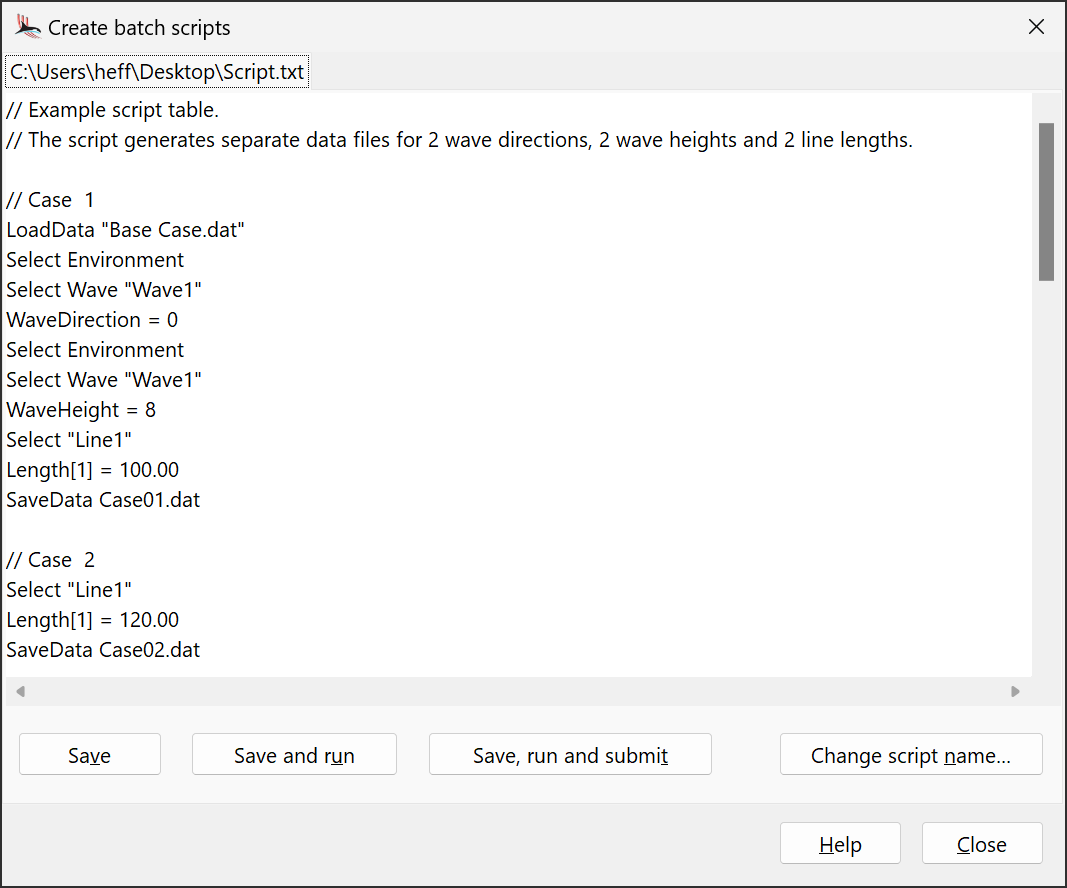This screenshot has height=888, width=1067.
Task: Click the vertical scrollbar thumb
Action: pos(1046,201)
